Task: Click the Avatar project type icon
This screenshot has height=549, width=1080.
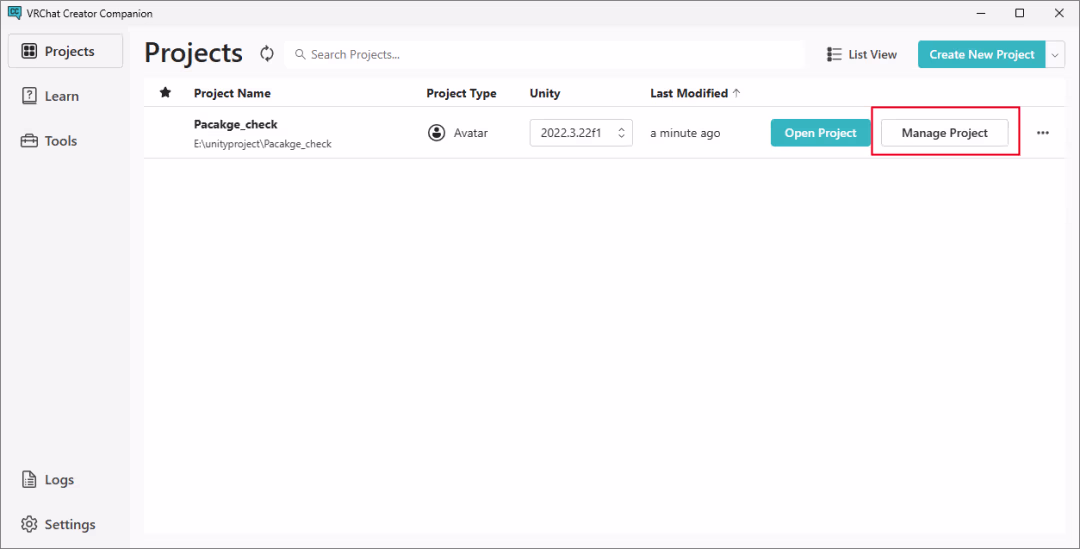Action: tap(437, 133)
